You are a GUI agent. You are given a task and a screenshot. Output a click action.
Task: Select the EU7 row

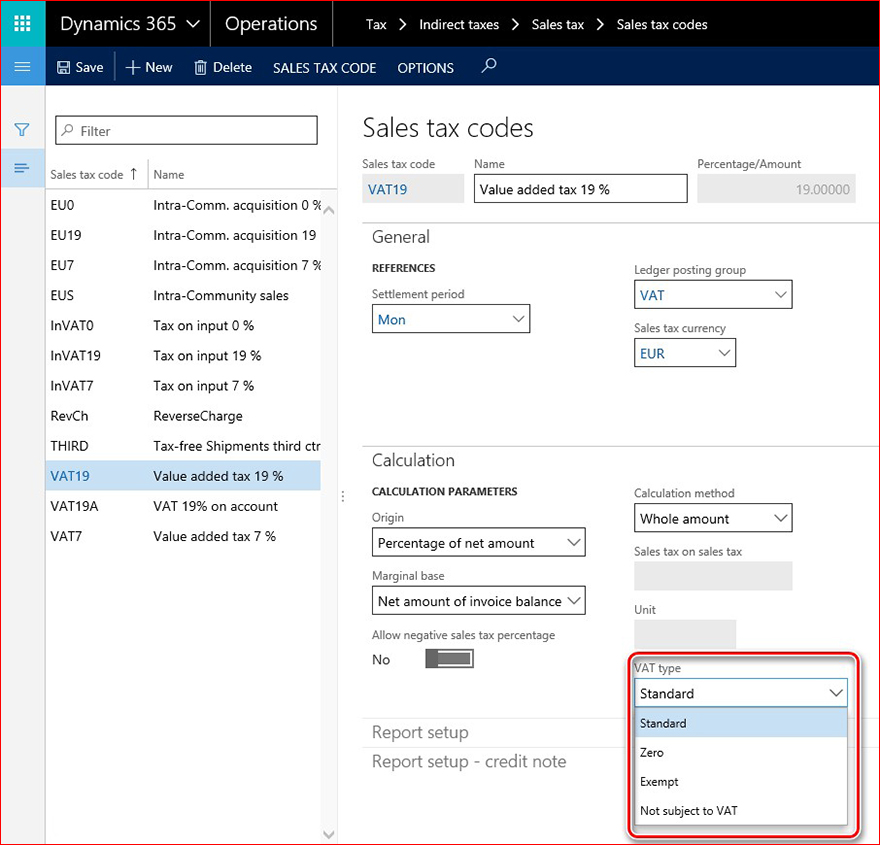tap(183, 265)
